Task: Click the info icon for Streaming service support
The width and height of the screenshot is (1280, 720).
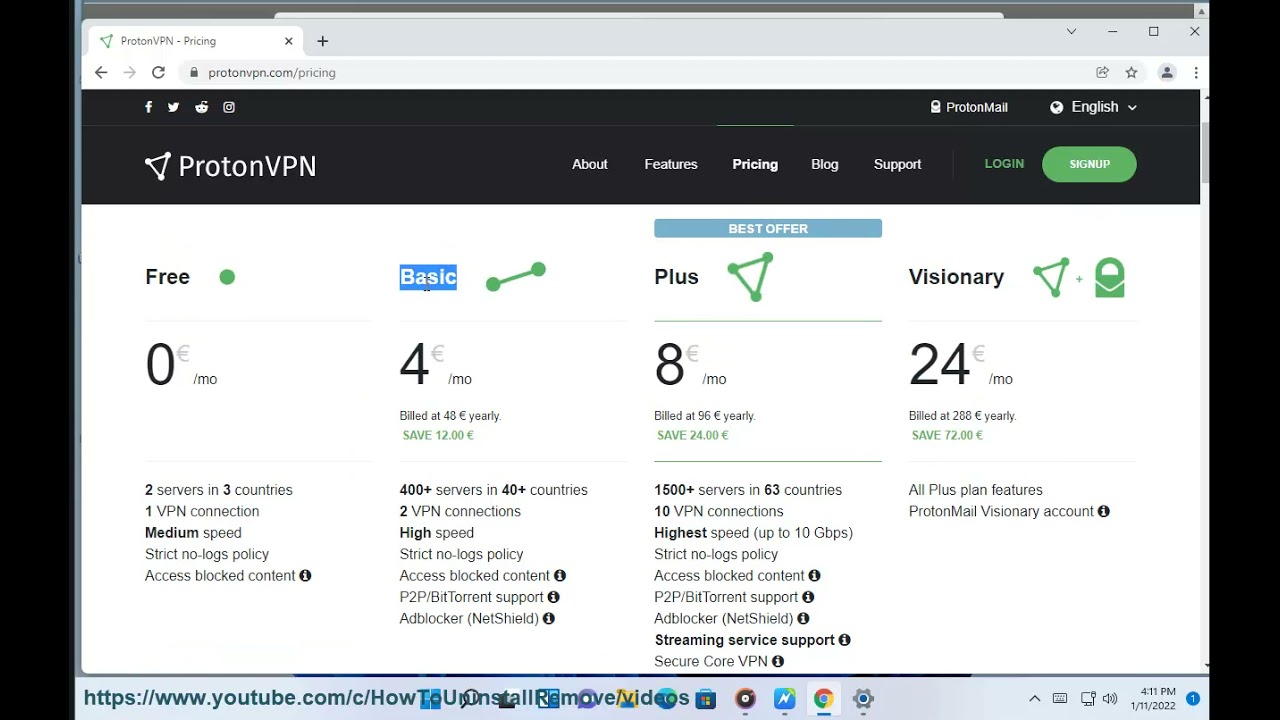Action: click(x=844, y=640)
